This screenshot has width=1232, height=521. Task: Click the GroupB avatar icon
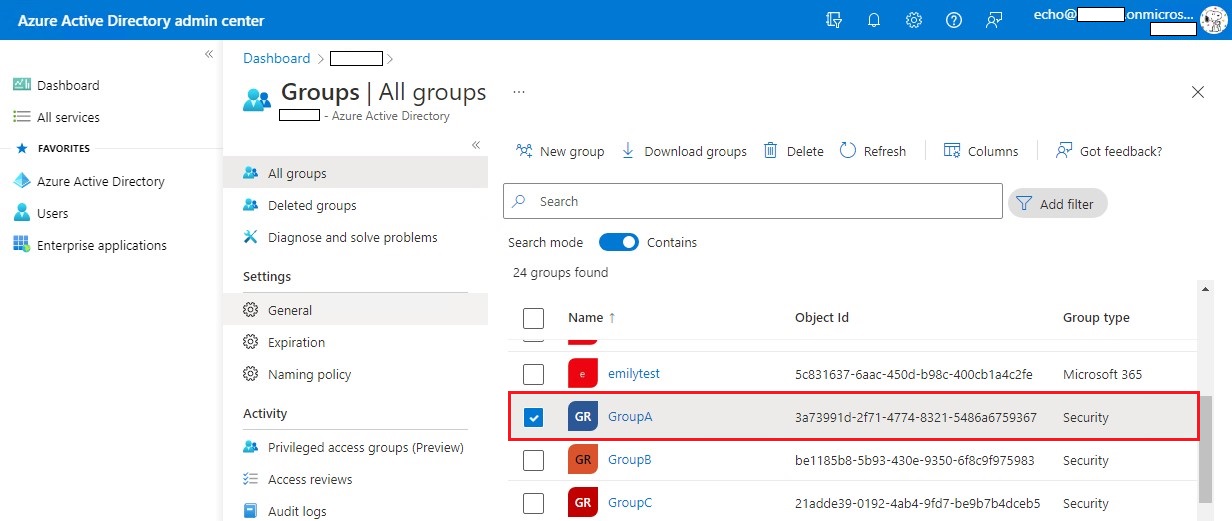coord(583,460)
